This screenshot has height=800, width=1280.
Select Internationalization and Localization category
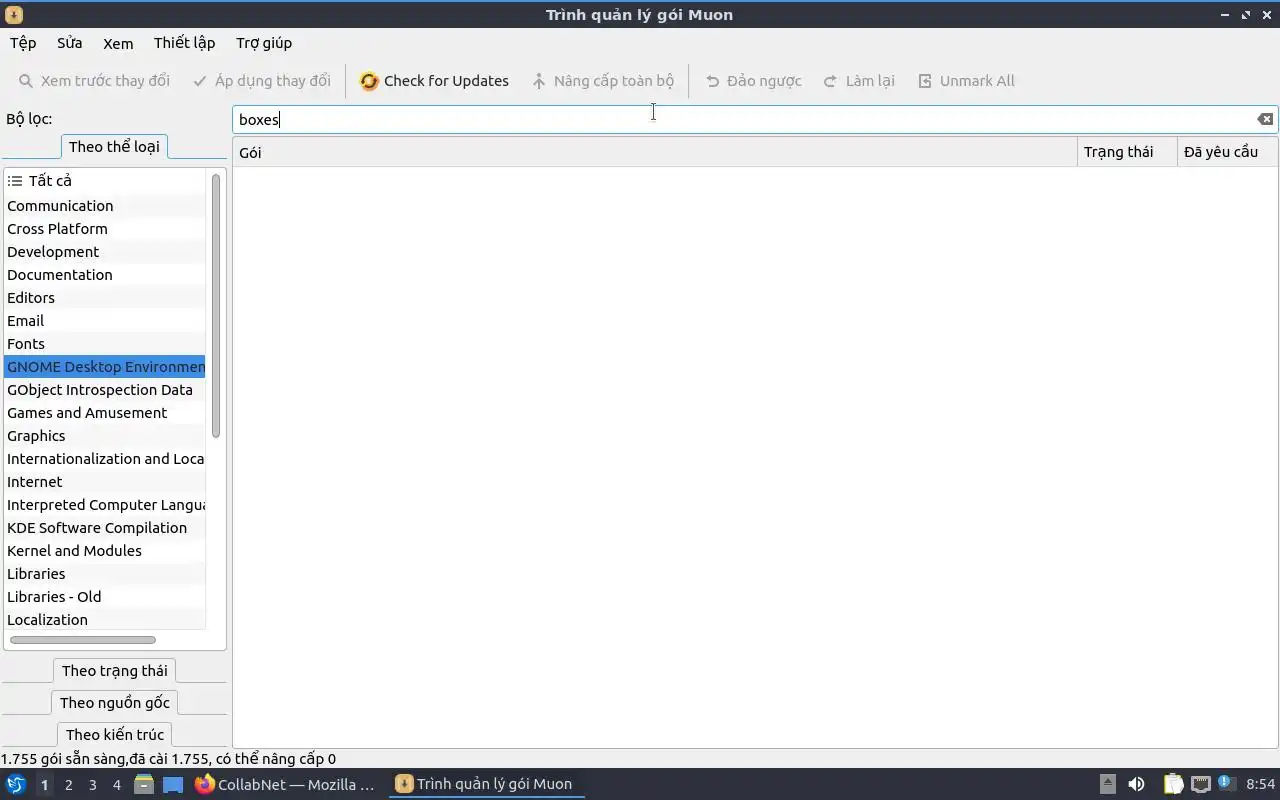pos(105,459)
